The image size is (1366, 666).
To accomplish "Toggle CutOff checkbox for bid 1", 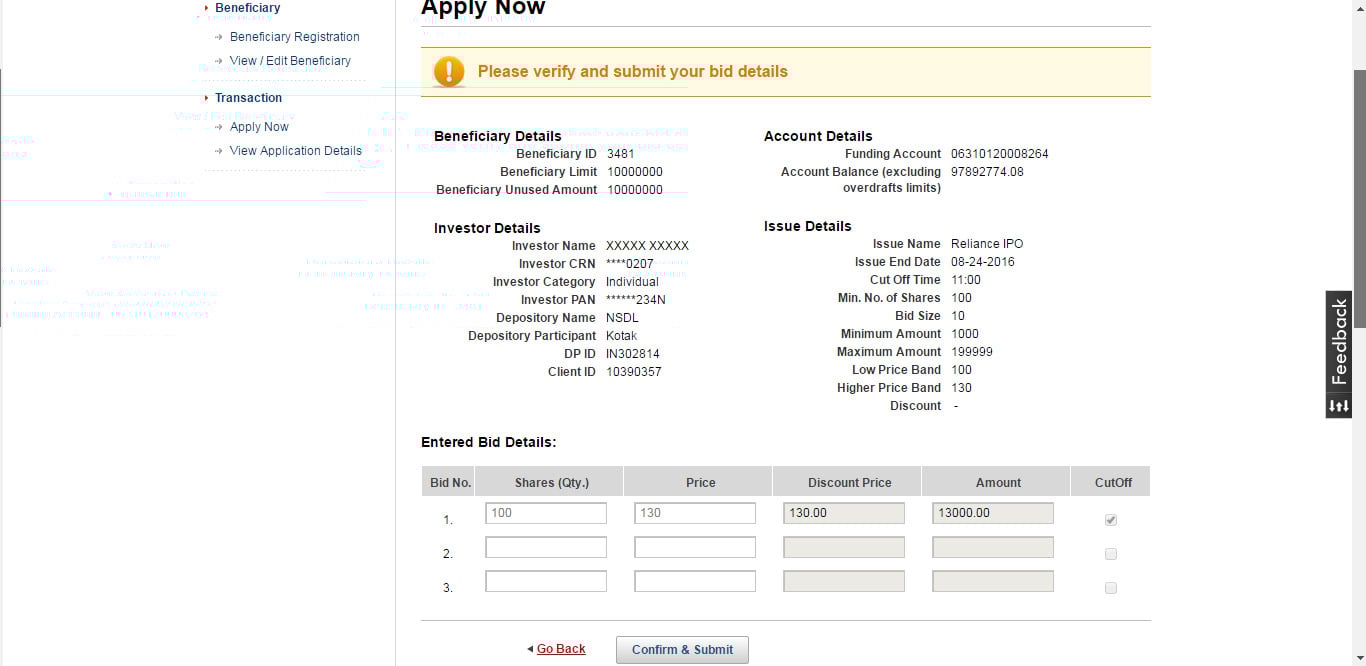I will click(1110, 520).
